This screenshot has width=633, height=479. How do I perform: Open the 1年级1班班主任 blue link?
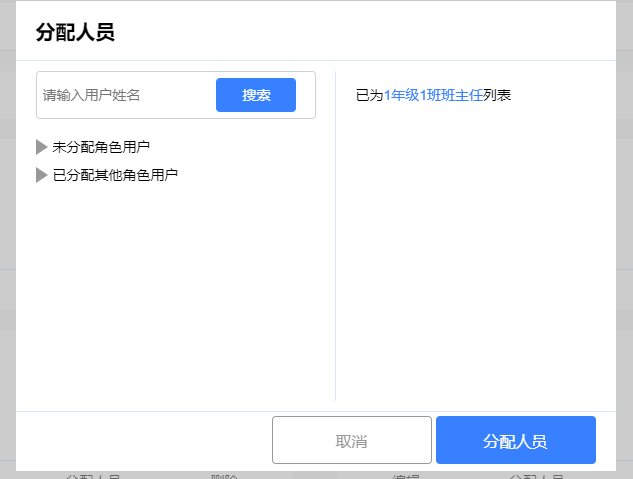coord(433,95)
